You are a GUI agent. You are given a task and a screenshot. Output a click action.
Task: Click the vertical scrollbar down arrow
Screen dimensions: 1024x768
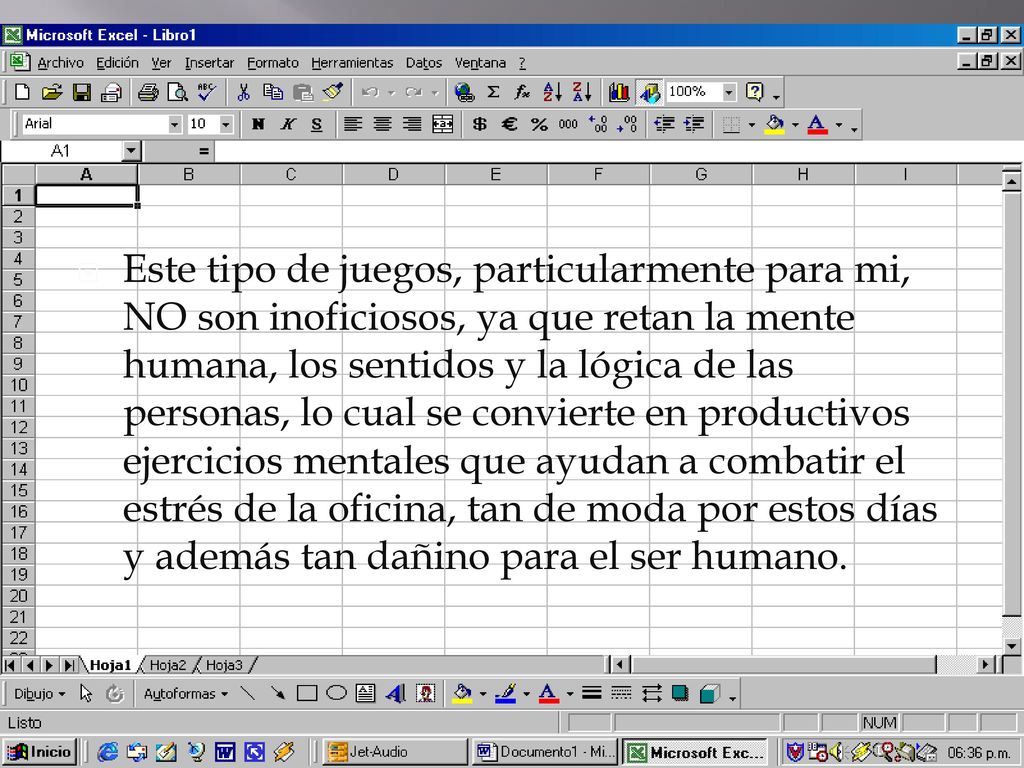[x=1012, y=646]
